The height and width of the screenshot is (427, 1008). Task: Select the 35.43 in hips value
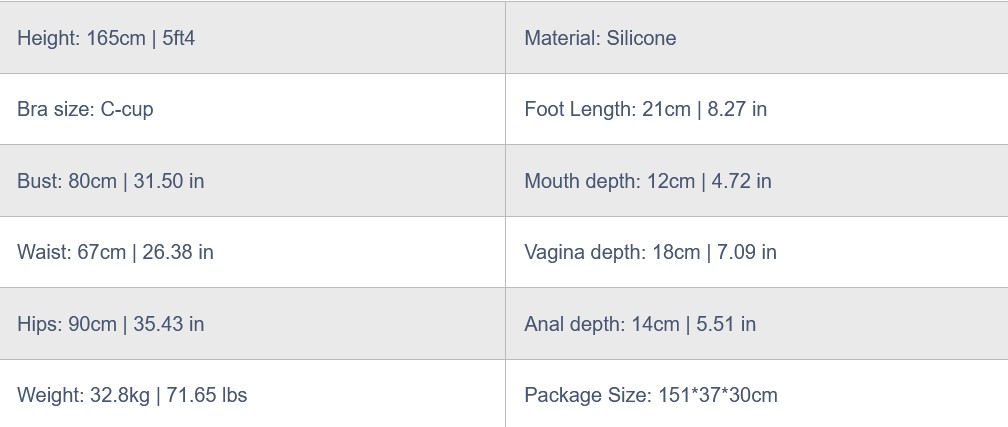167,324
